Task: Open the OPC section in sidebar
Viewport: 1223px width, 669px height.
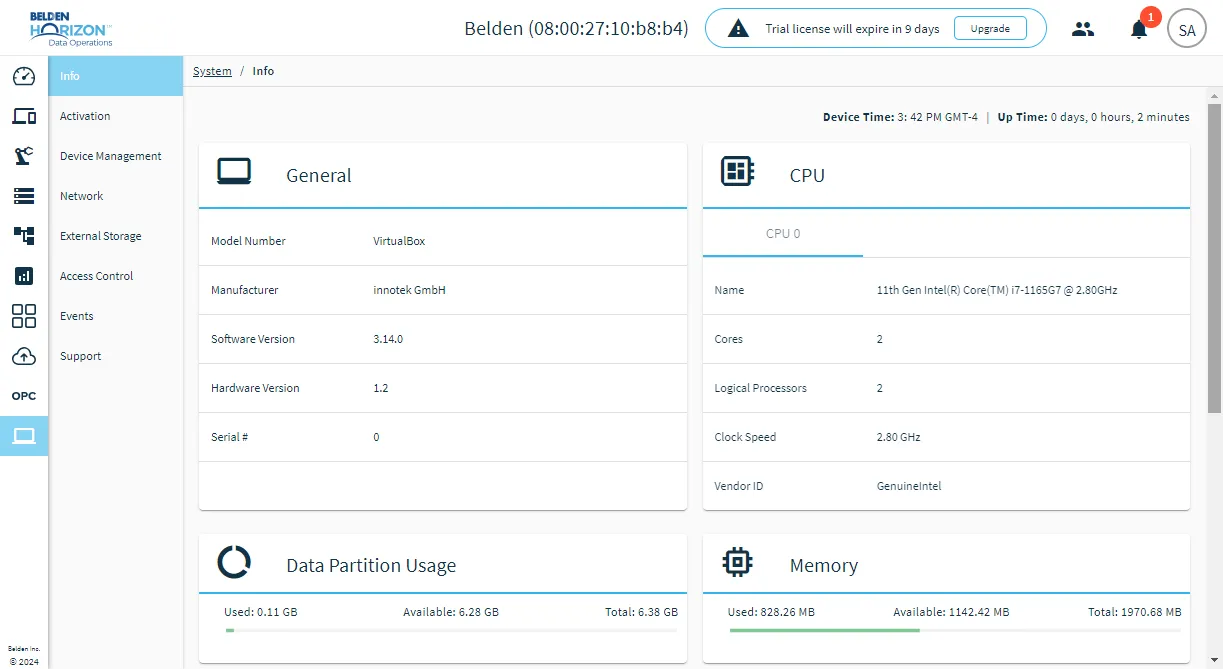Action: coord(24,396)
